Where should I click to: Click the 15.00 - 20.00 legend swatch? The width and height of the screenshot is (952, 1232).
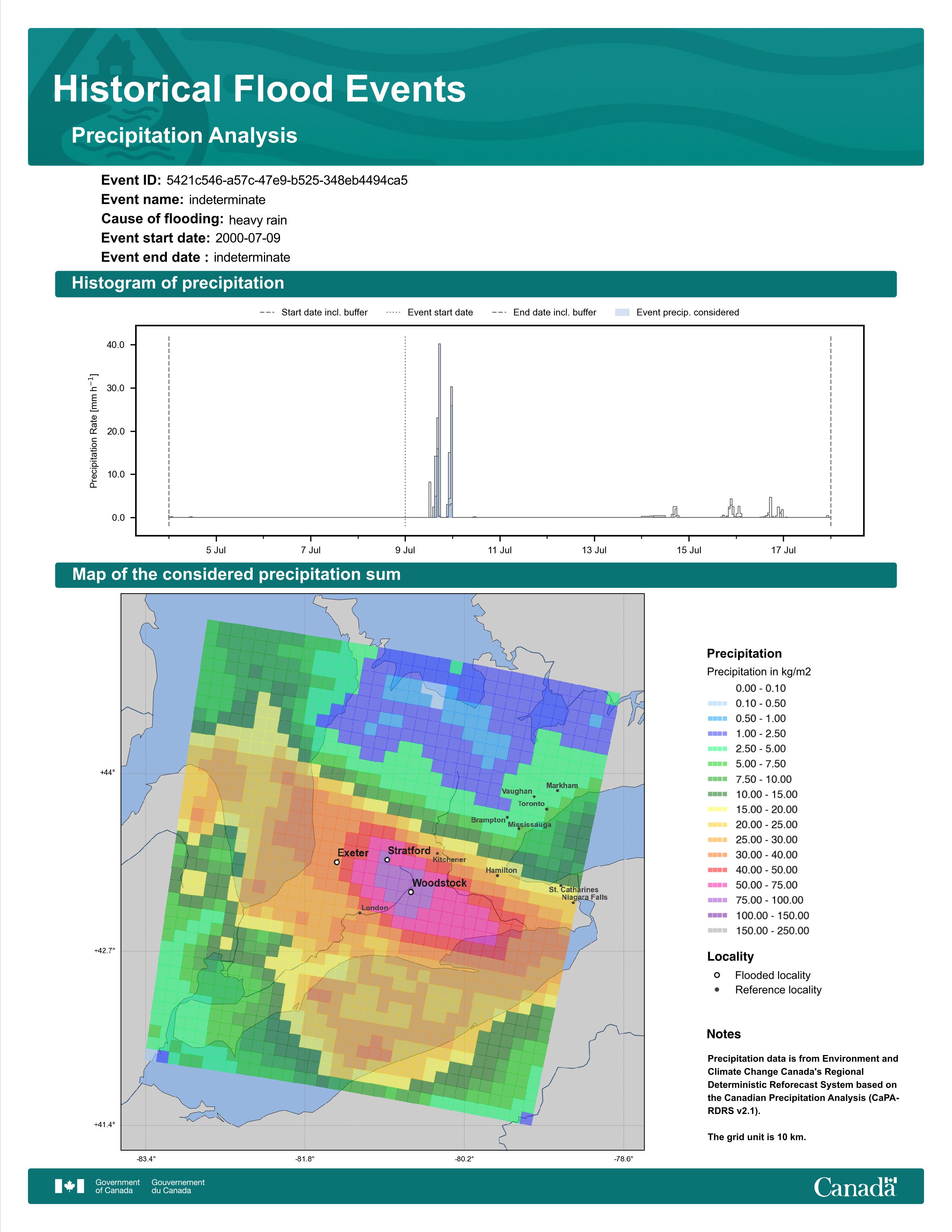point(717,809)
